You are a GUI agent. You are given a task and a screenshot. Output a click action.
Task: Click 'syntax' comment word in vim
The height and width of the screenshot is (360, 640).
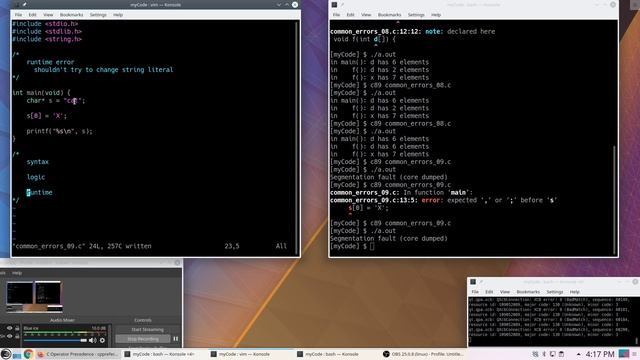(38, 162)
